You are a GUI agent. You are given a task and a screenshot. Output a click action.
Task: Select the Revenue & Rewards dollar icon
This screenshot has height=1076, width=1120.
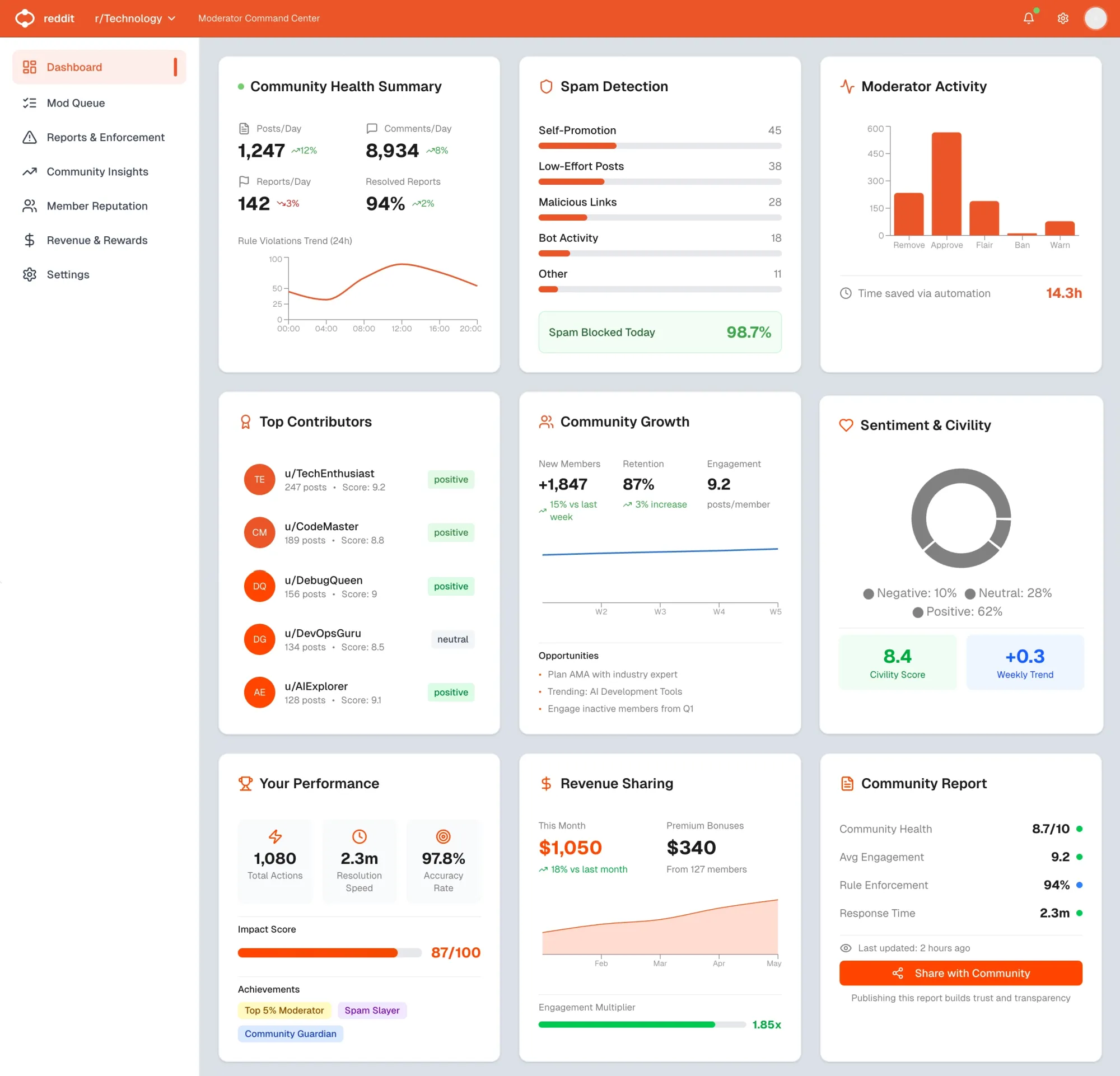(30, 240)
